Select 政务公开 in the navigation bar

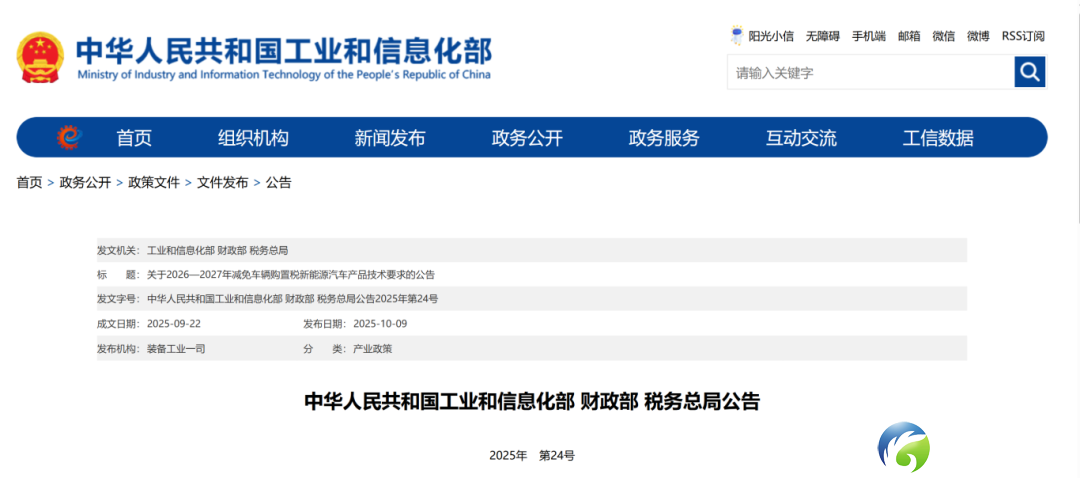pyautogui.click(x=527, y=138)
